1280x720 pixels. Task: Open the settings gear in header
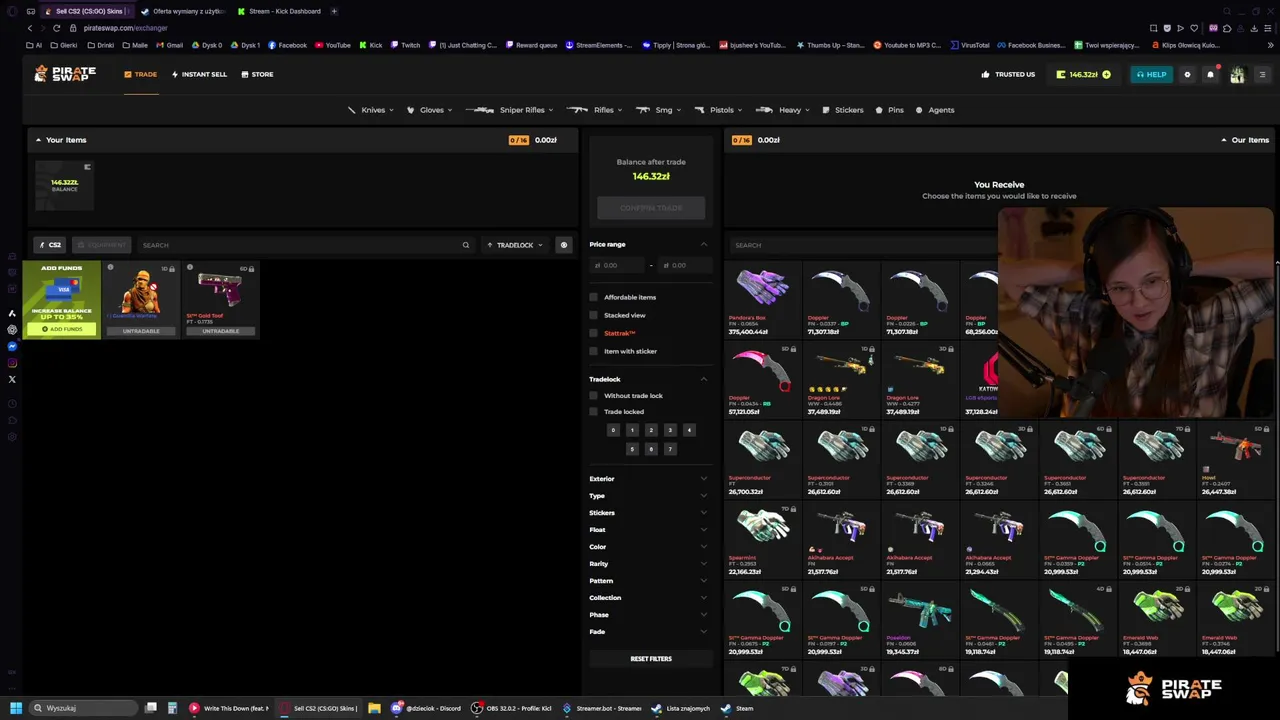pyautogui.click(x=1188, y=74)
